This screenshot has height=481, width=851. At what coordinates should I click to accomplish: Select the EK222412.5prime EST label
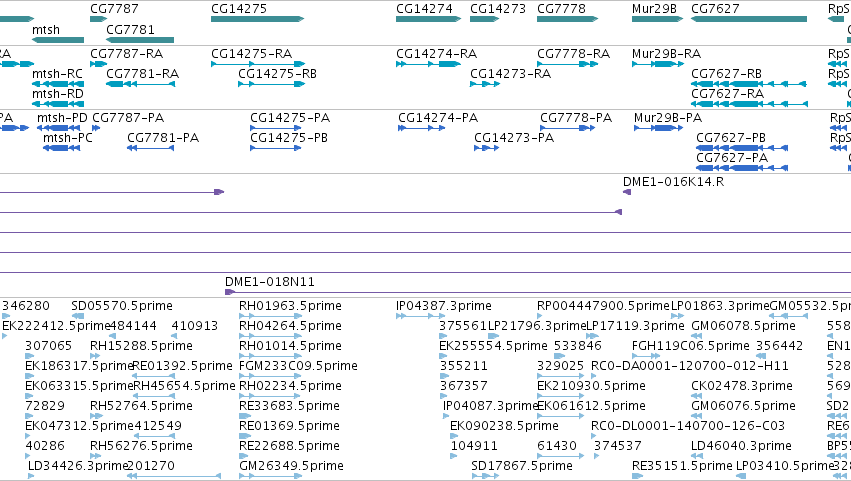56,326
